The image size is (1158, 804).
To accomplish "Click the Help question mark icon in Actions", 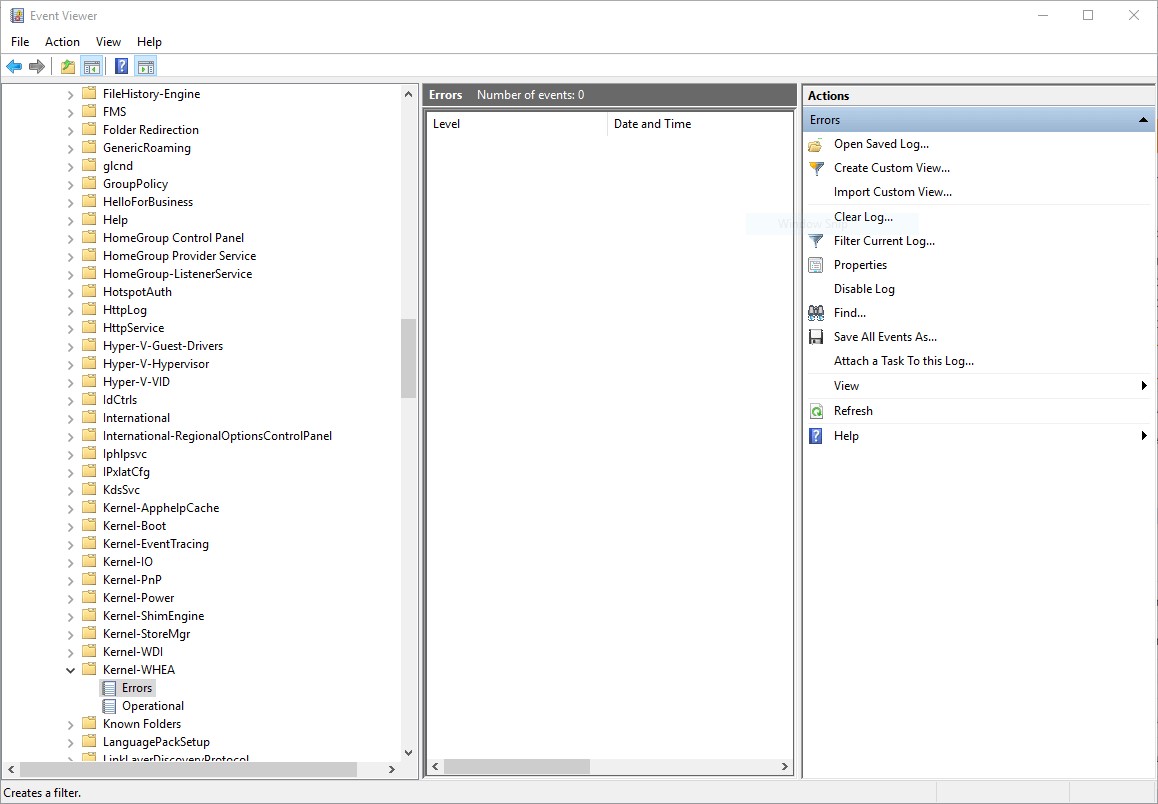I will [x=815, y=436].
